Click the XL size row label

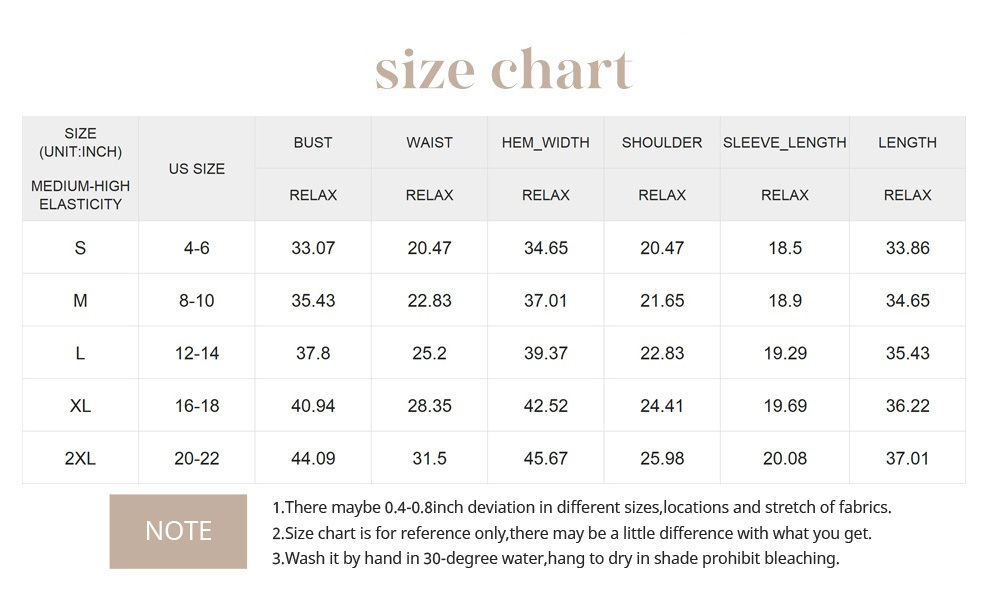(x=80, y=406)
